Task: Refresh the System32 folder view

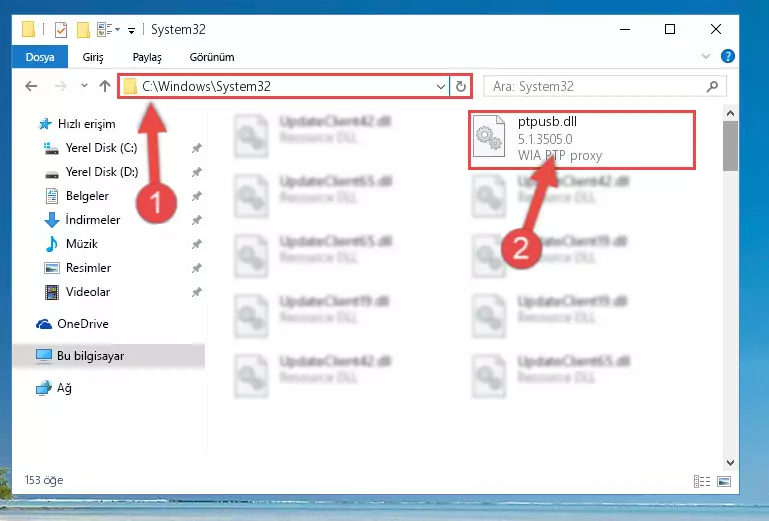Action: point(461,87)
